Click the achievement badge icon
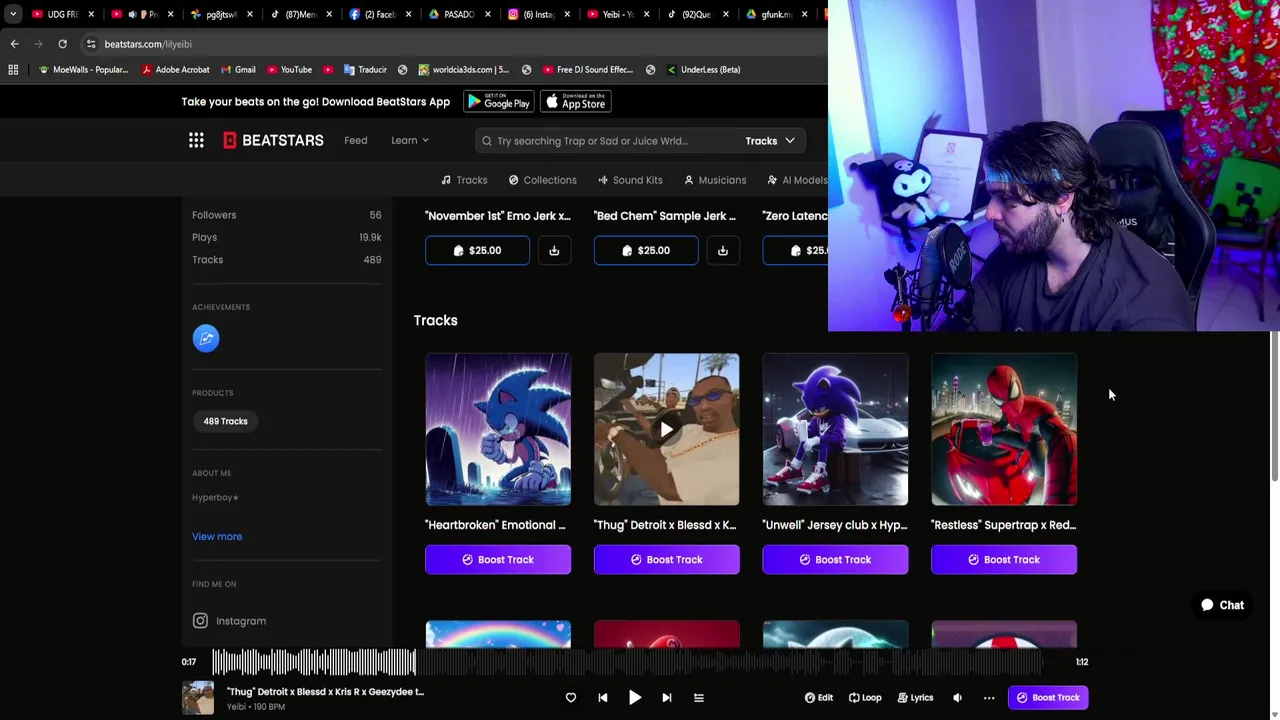 click(206, 338)
